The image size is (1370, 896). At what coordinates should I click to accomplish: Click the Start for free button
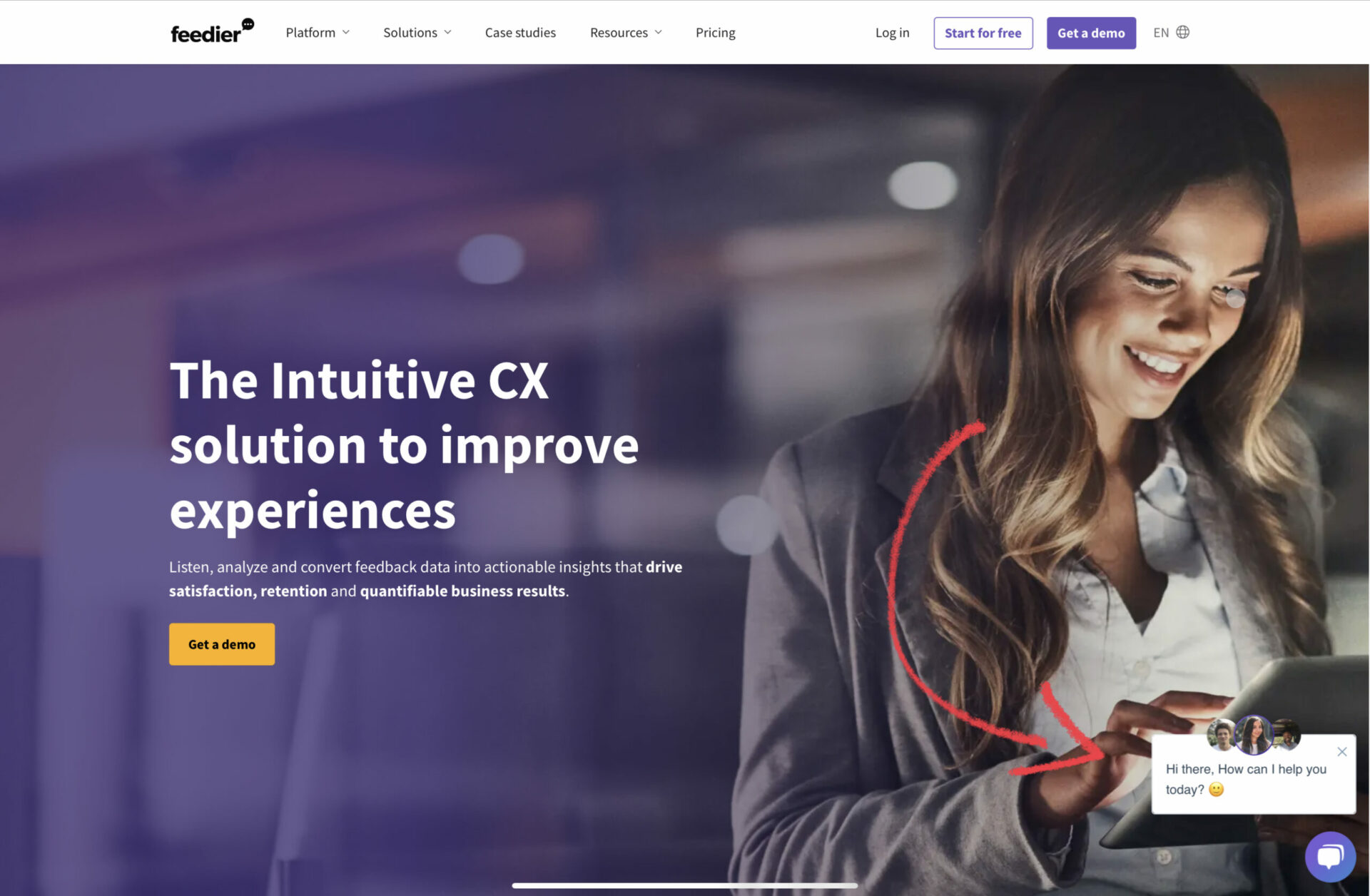tap(984, 32)
